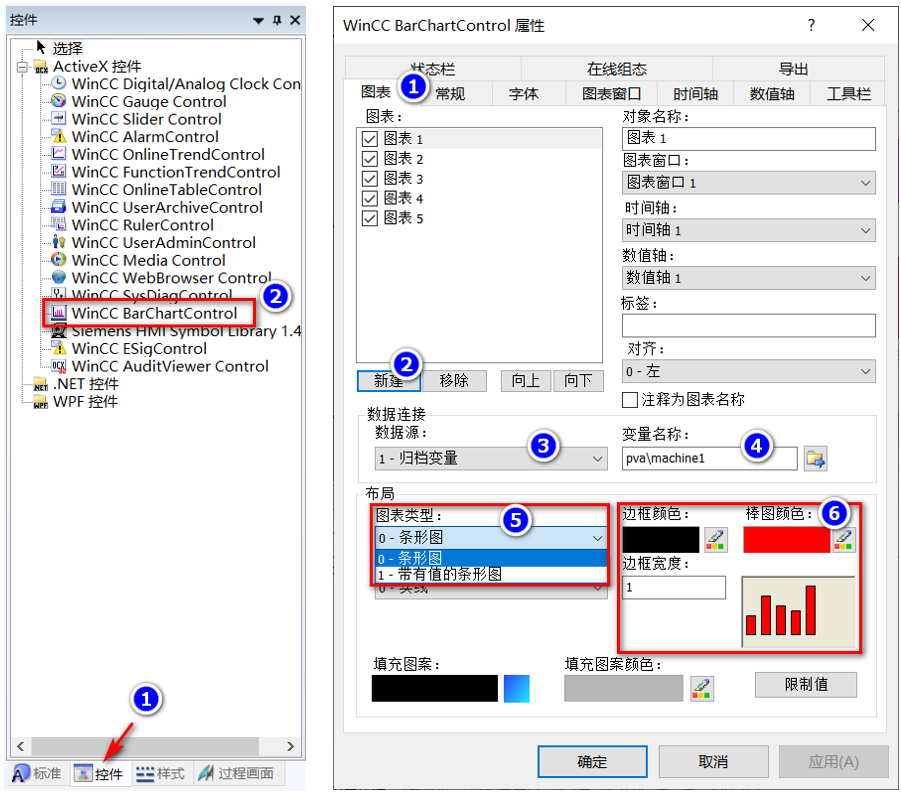Open the fill pattern color picker button
Screen dimensions: 901x793
point(702,688)
